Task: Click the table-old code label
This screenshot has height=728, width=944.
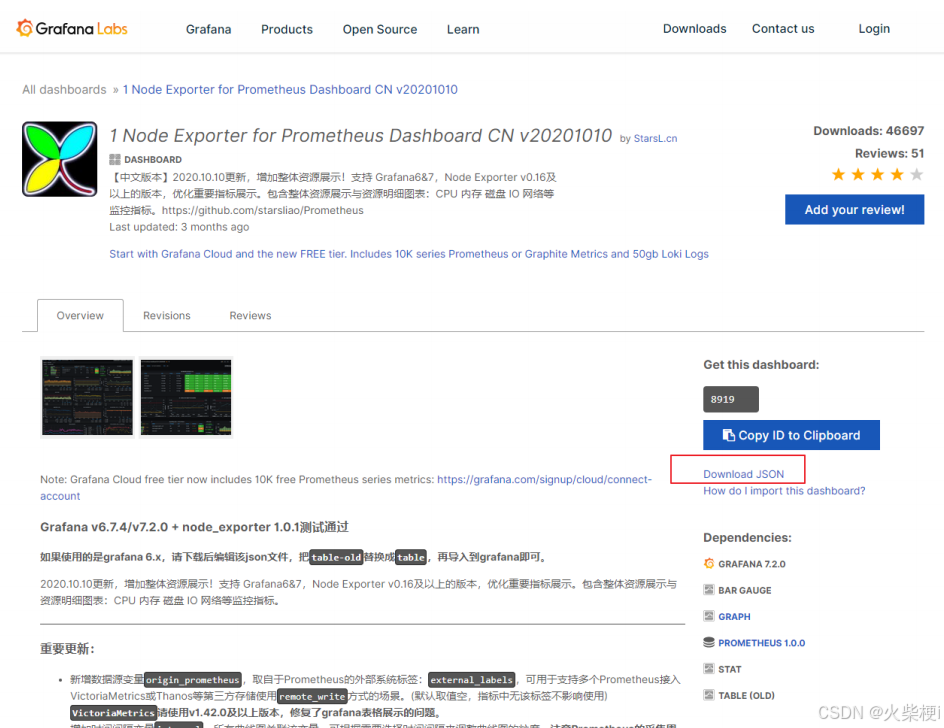Action: tap(336, 557)
